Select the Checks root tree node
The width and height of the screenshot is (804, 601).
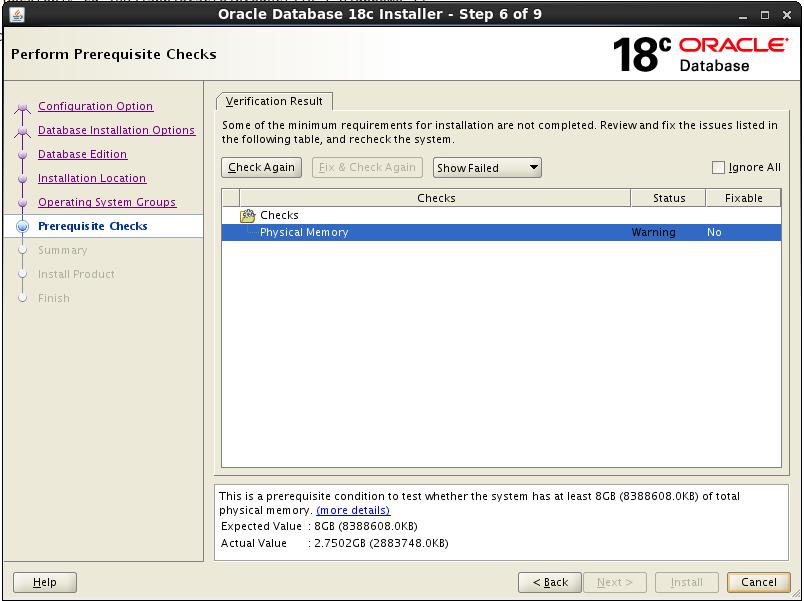(279, 216)
